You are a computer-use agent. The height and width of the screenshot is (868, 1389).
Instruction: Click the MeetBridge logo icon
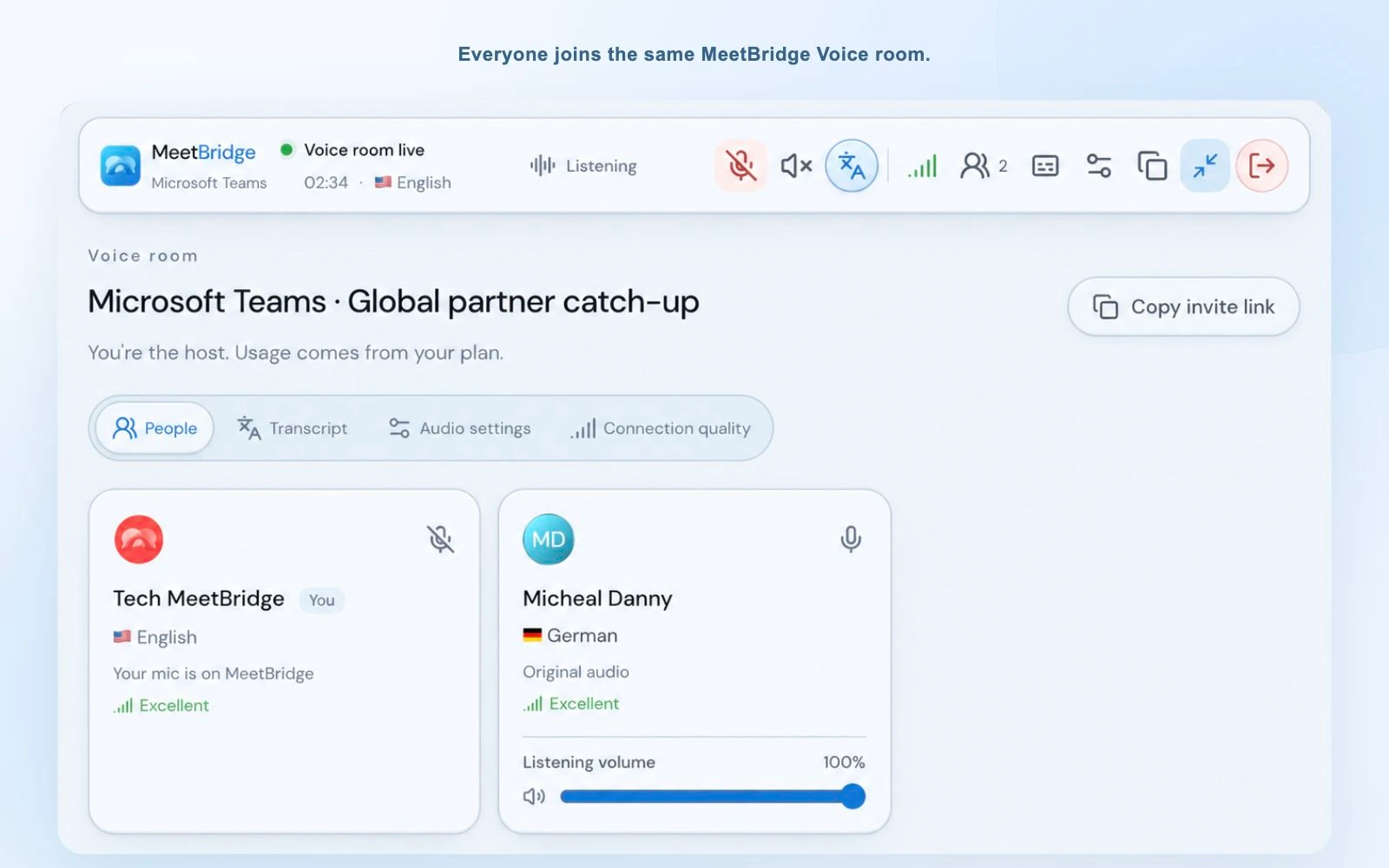tap(120, 165)
